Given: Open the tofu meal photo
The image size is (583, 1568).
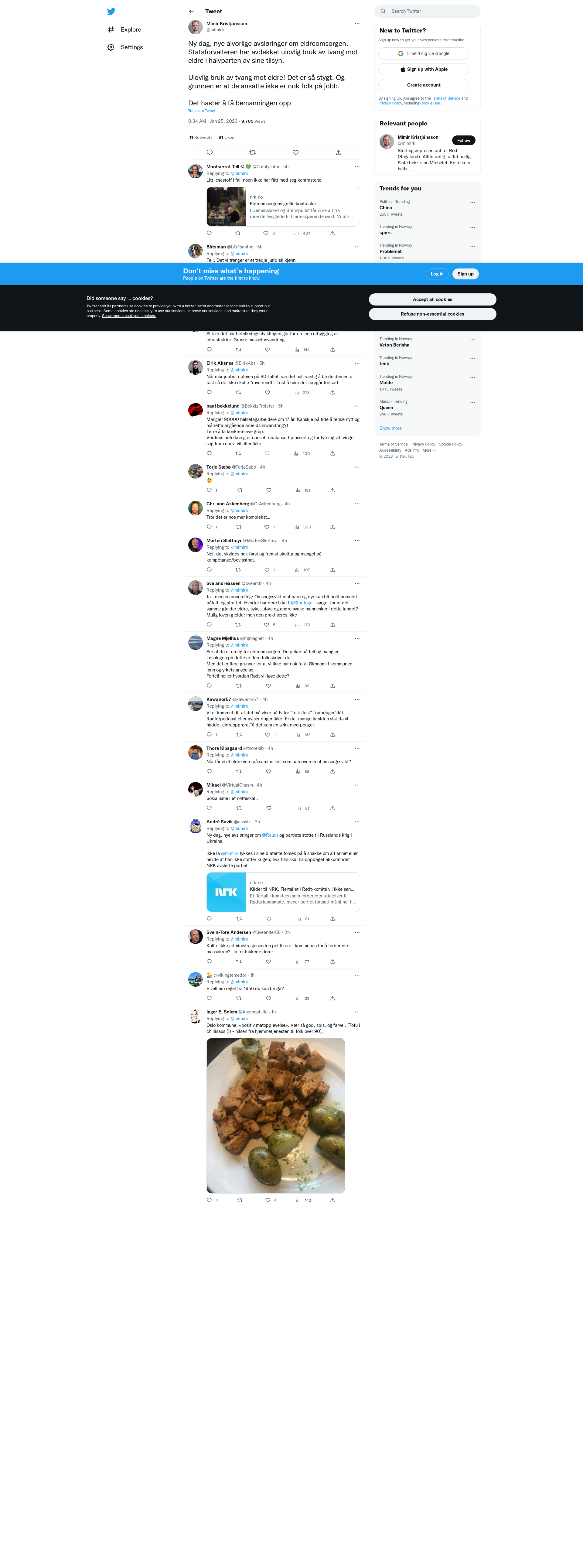Looking at the screenshot, I should tap(276, 1116).
